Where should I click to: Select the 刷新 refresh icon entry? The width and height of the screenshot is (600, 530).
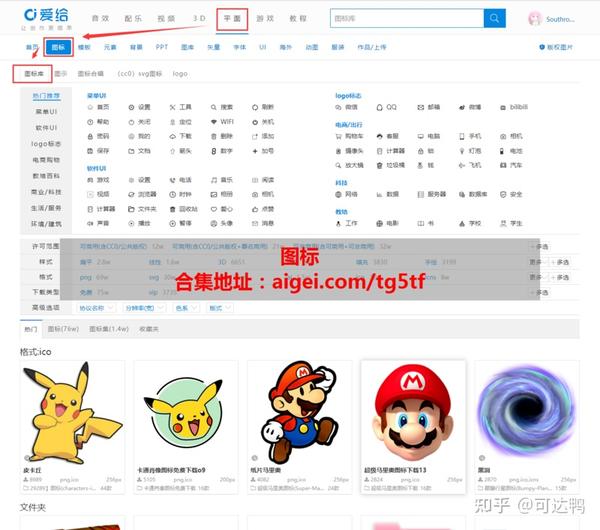pyautogui.click(x=263, y=107)
